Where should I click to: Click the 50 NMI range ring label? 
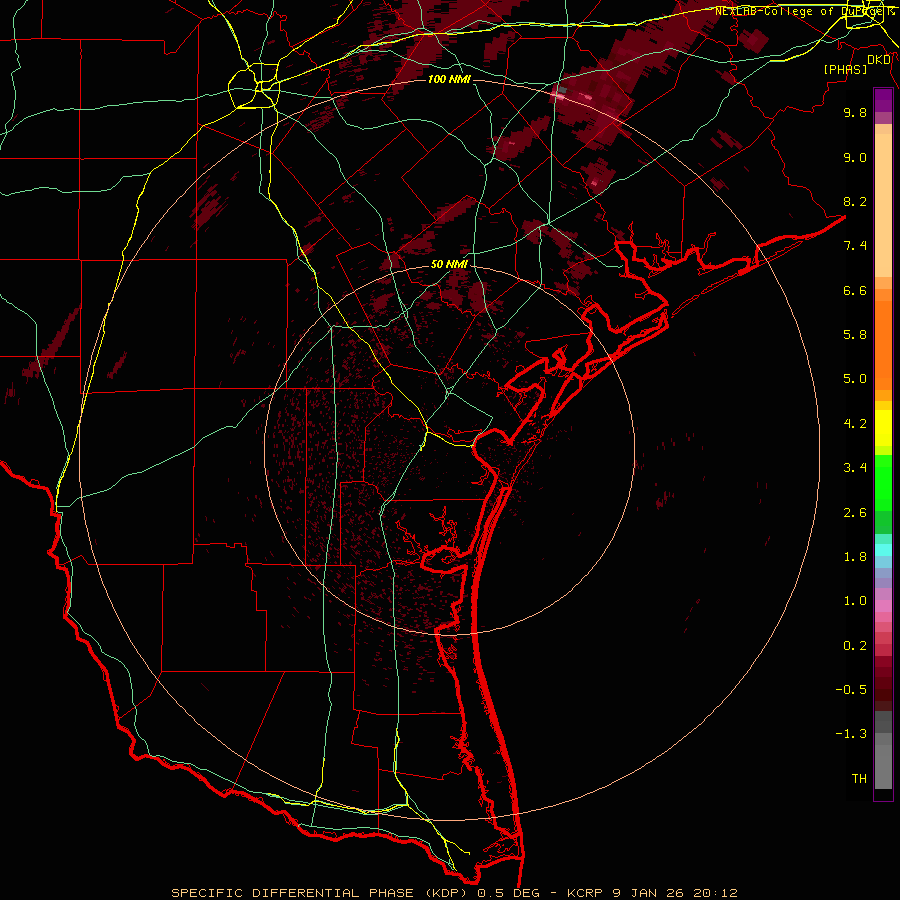(x=449, y=265)
